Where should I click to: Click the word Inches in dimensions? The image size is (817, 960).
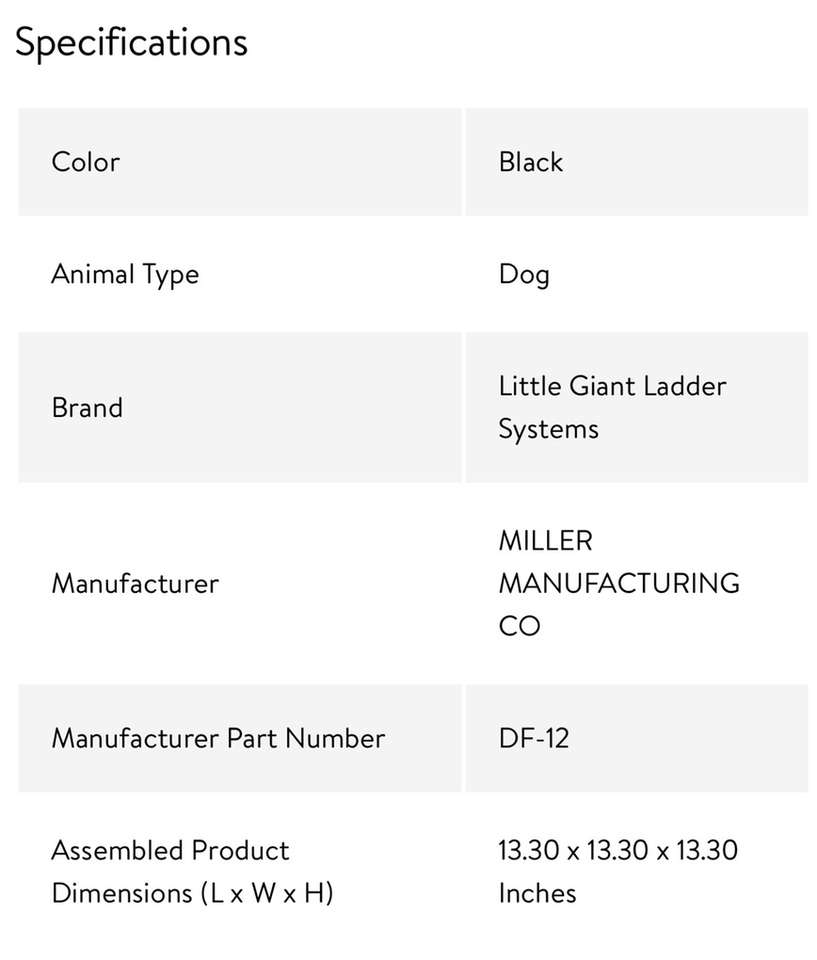537,893
